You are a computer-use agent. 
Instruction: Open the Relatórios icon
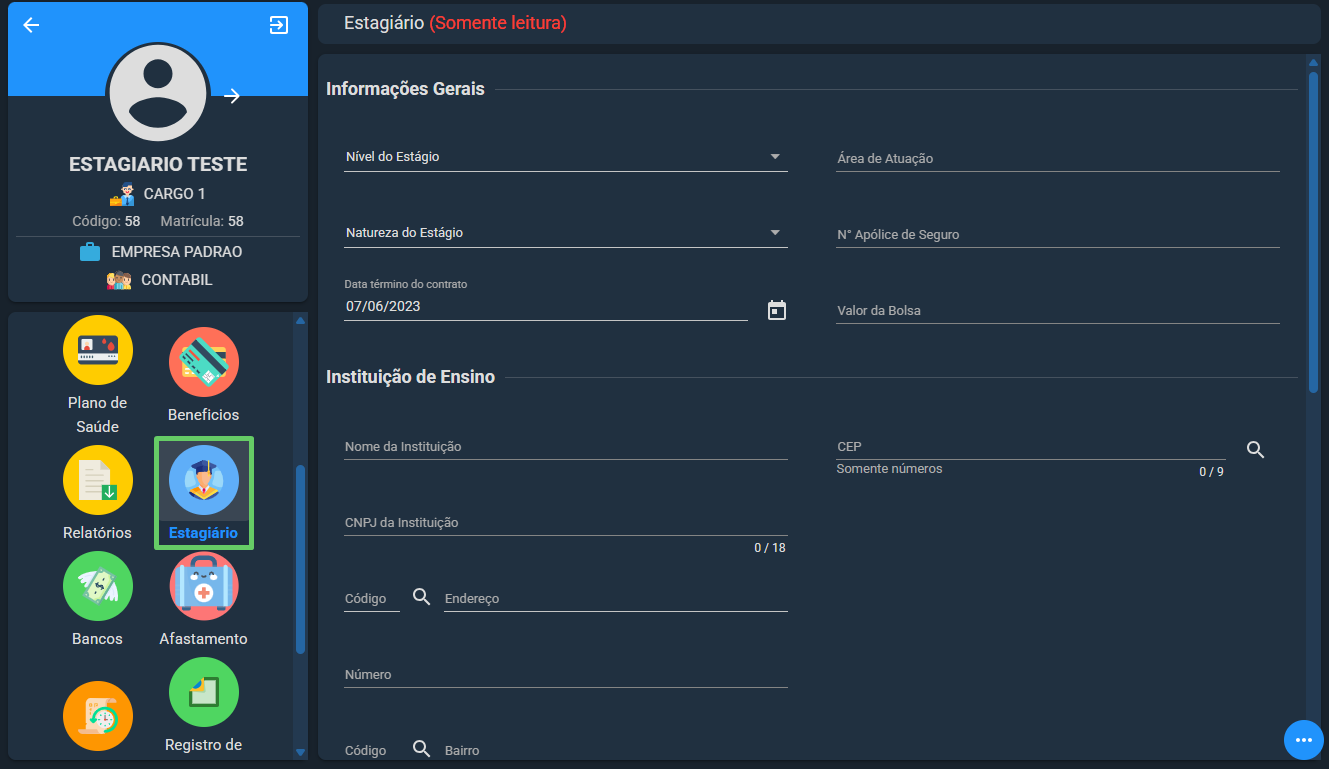click(x=98, y=480)
